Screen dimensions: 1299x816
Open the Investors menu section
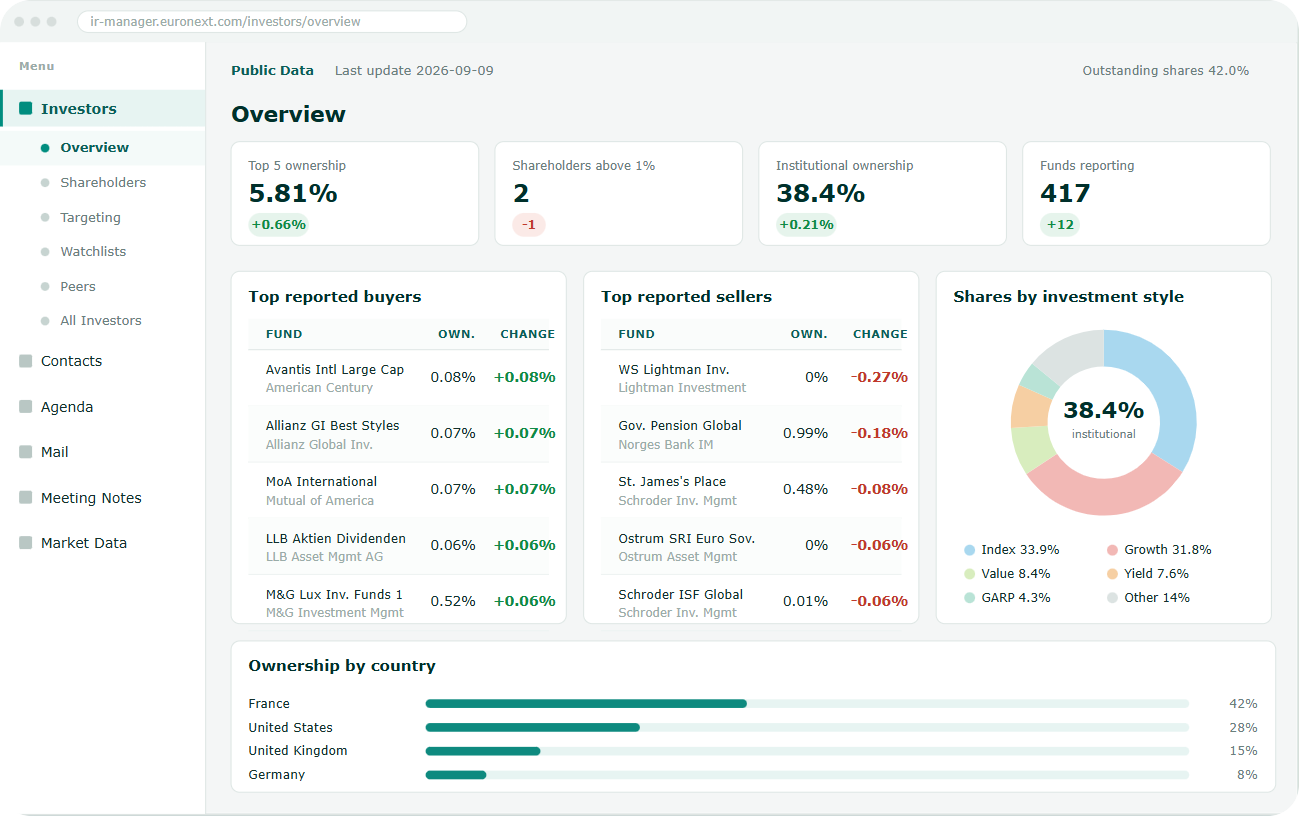(x=102, y=108)
